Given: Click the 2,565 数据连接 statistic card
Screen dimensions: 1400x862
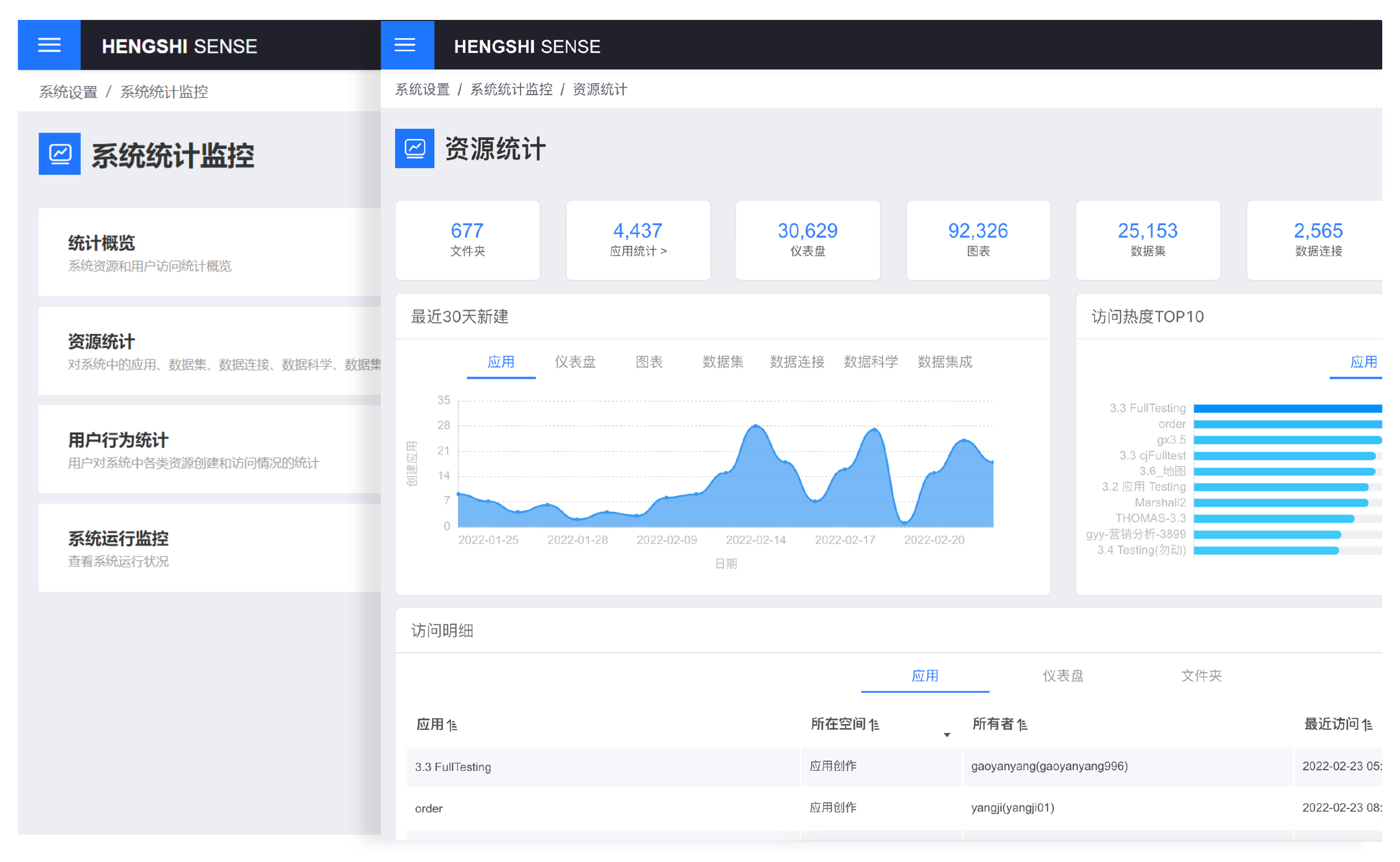Looking at the screenshot, I should (1314, 240).
